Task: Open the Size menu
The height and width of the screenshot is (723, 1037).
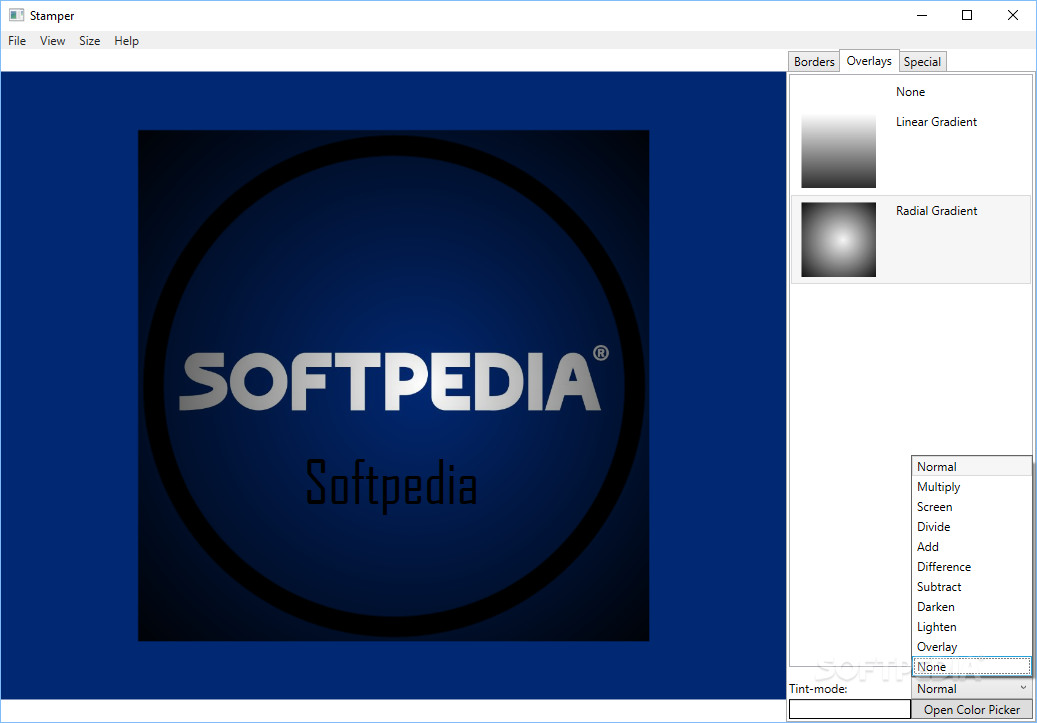Action: 89,41
